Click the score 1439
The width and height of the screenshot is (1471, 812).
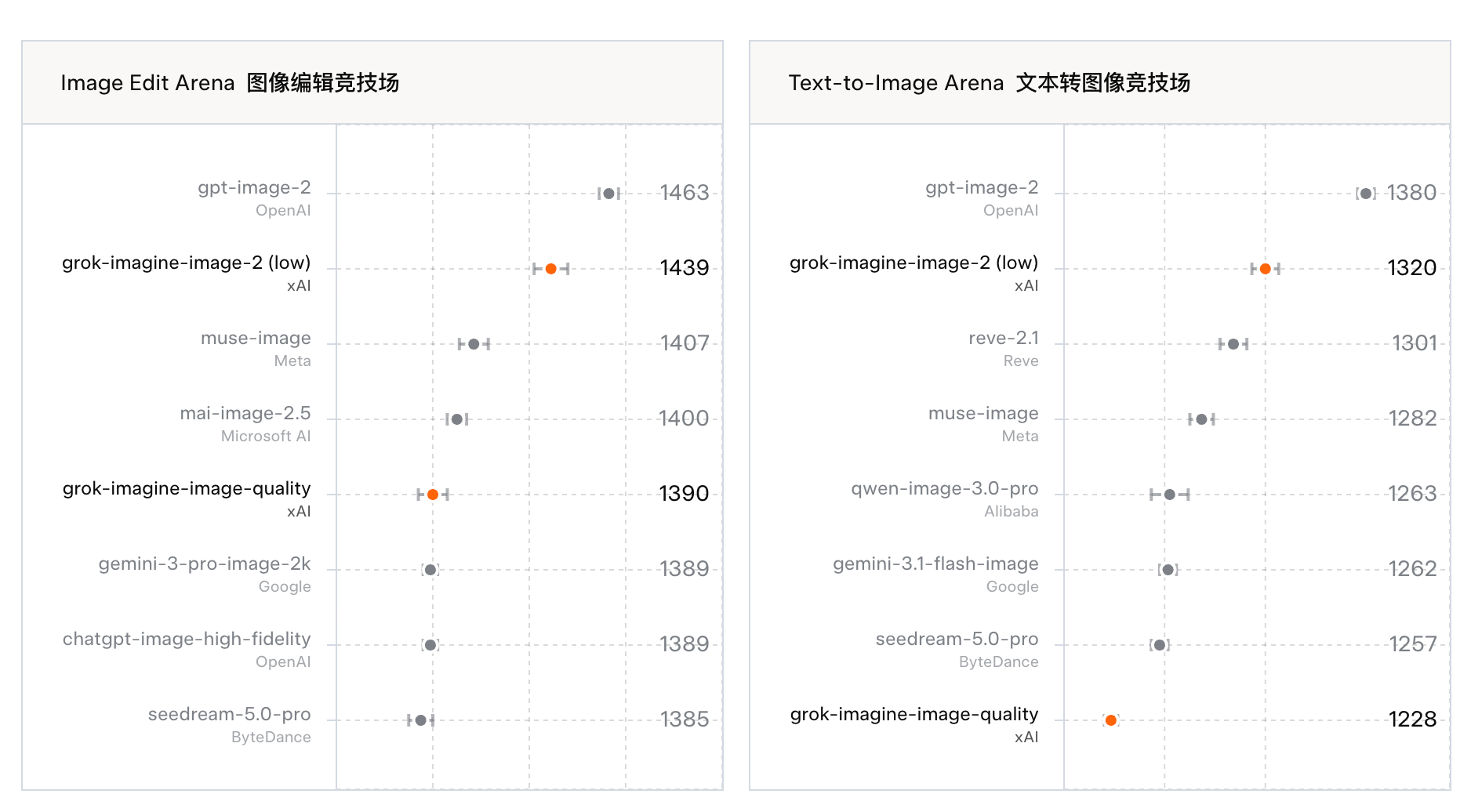(685, 268)
